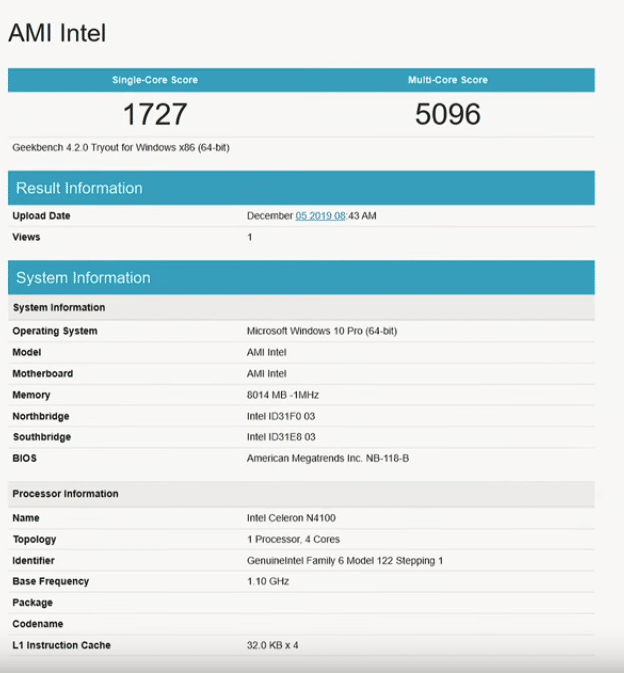Click the blue 'System Information' section banner

pyautogui.click(x=301, y=277)
